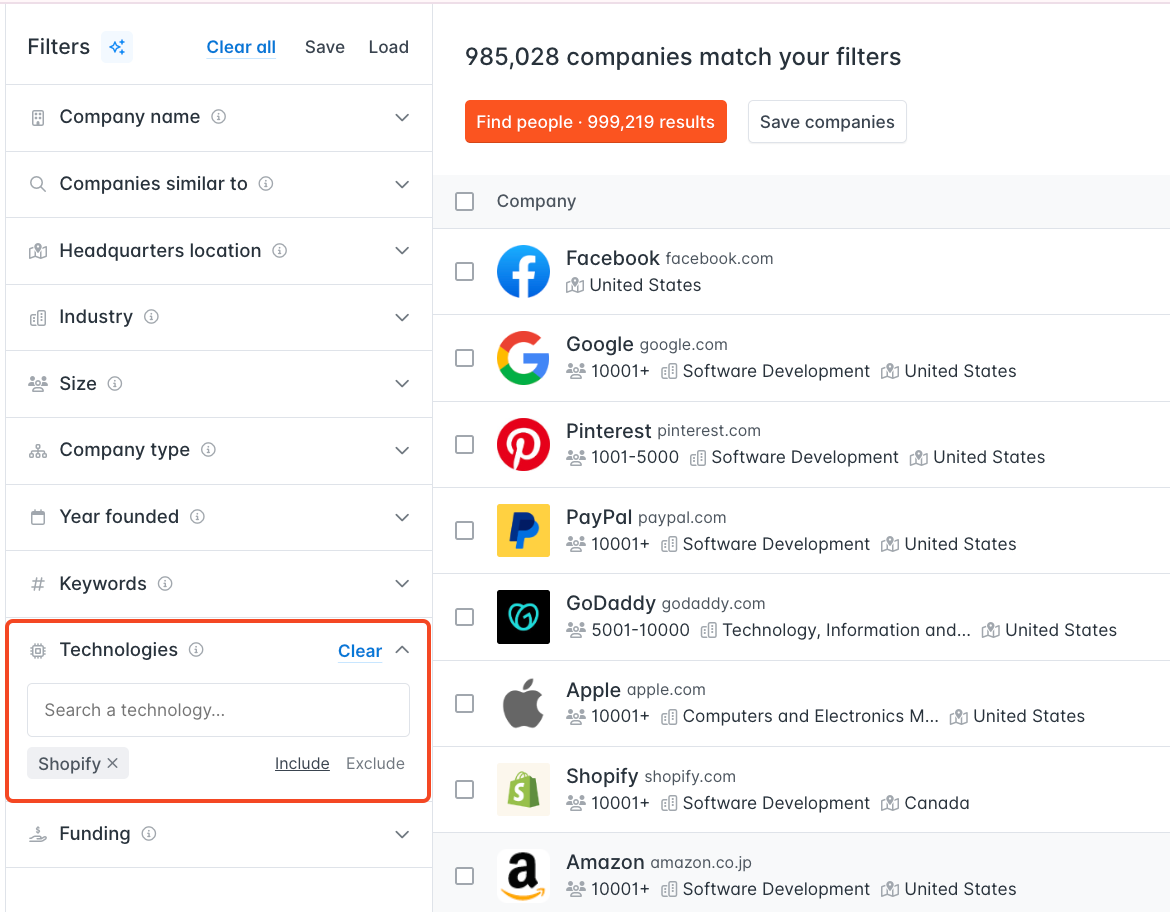Clear the Technologies filter
This screenshot has width=1170, height=912.
(360, 651)
